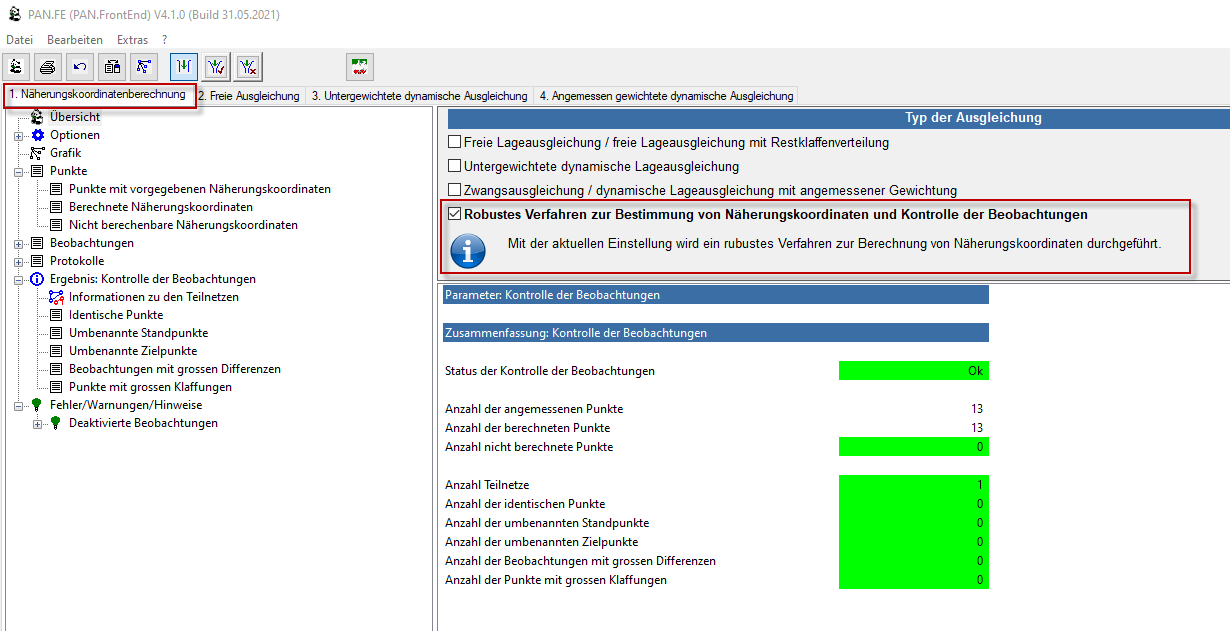Select Berechnete Näherungskoordinaten in the tree
Screen dimensions: 1230x631
[x=160, y=207]
